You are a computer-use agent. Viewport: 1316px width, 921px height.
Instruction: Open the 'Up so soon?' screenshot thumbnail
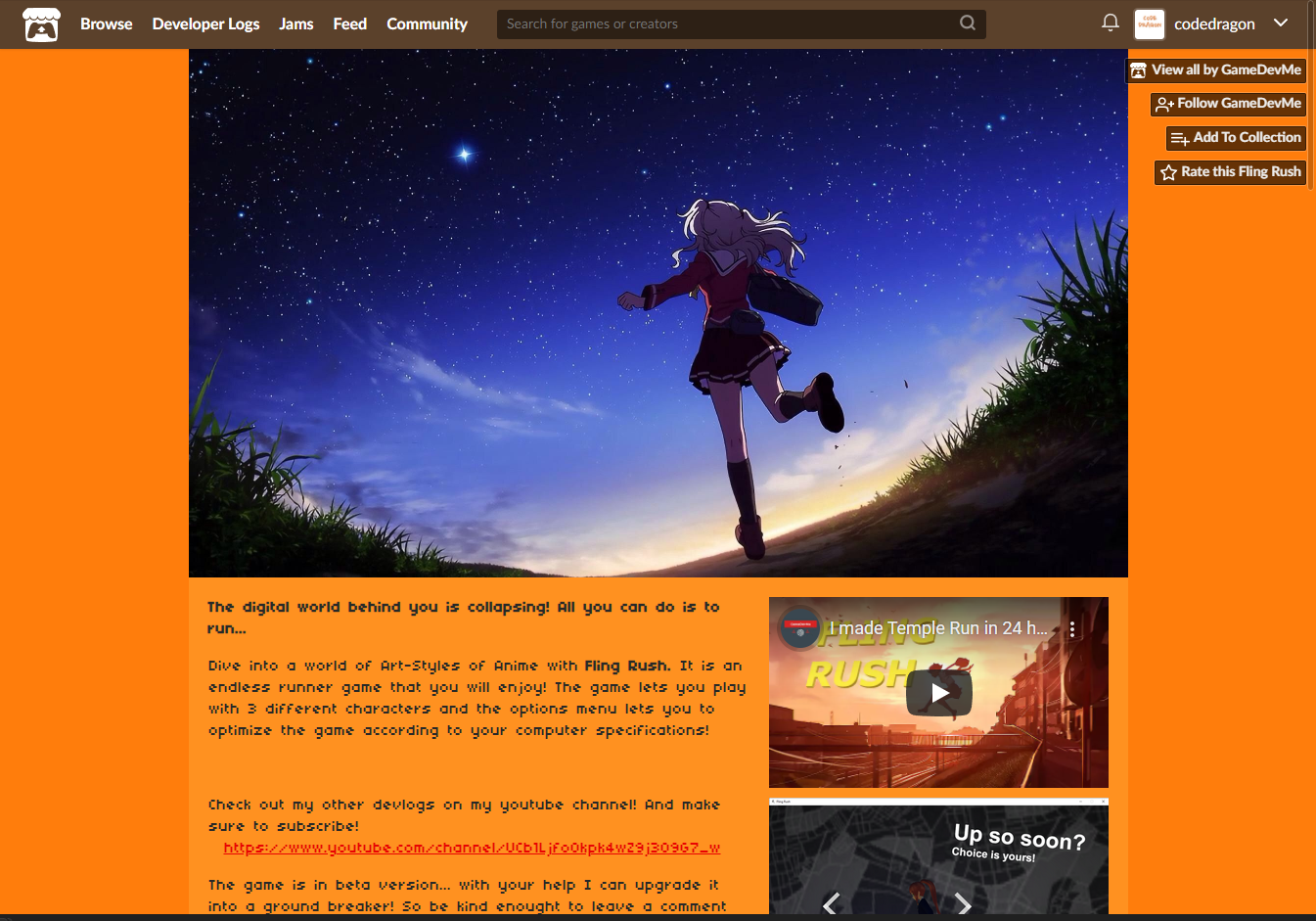click(x=938, y=856)
